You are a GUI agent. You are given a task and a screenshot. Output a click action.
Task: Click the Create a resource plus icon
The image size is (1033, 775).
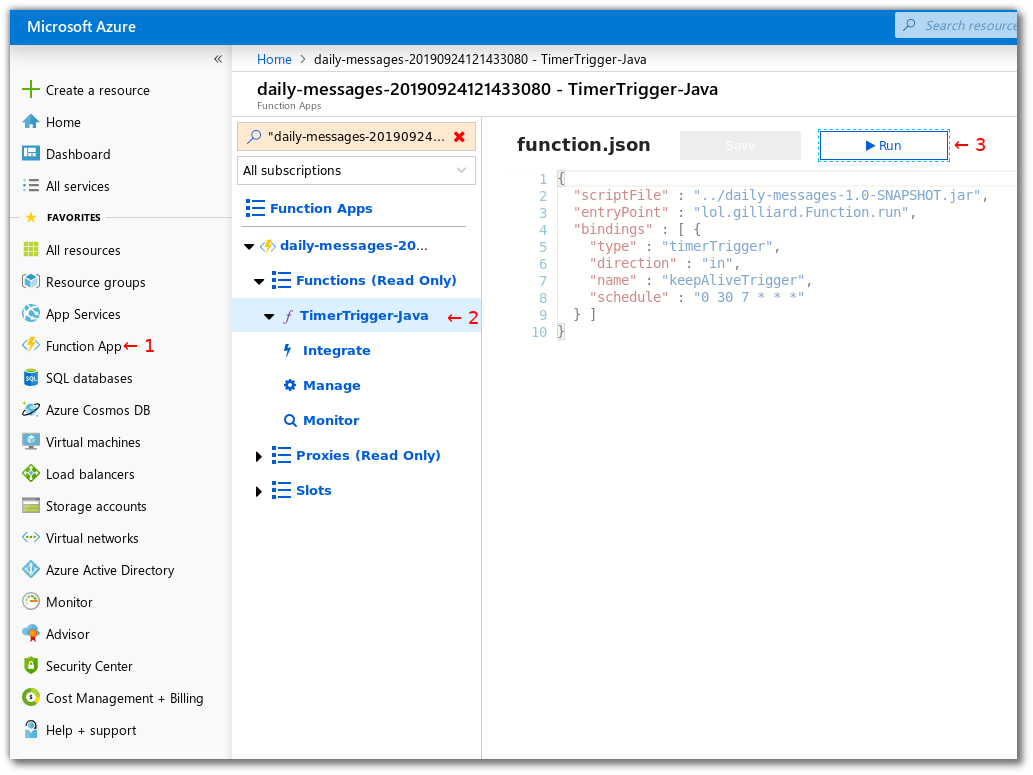tap(30, 90)
